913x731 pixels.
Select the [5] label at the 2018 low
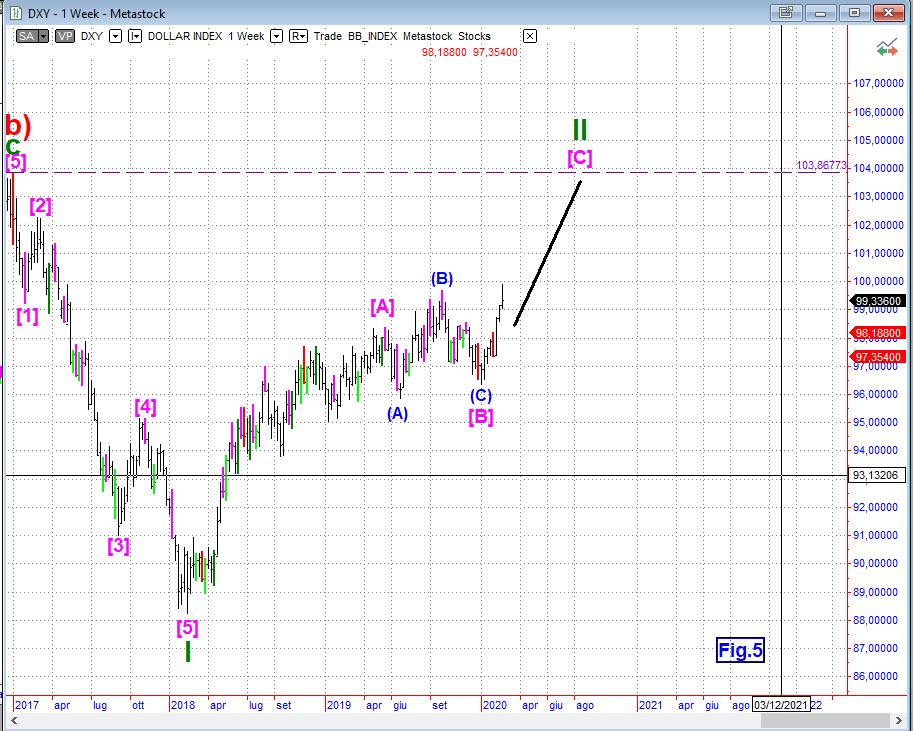tap(187, 628)
